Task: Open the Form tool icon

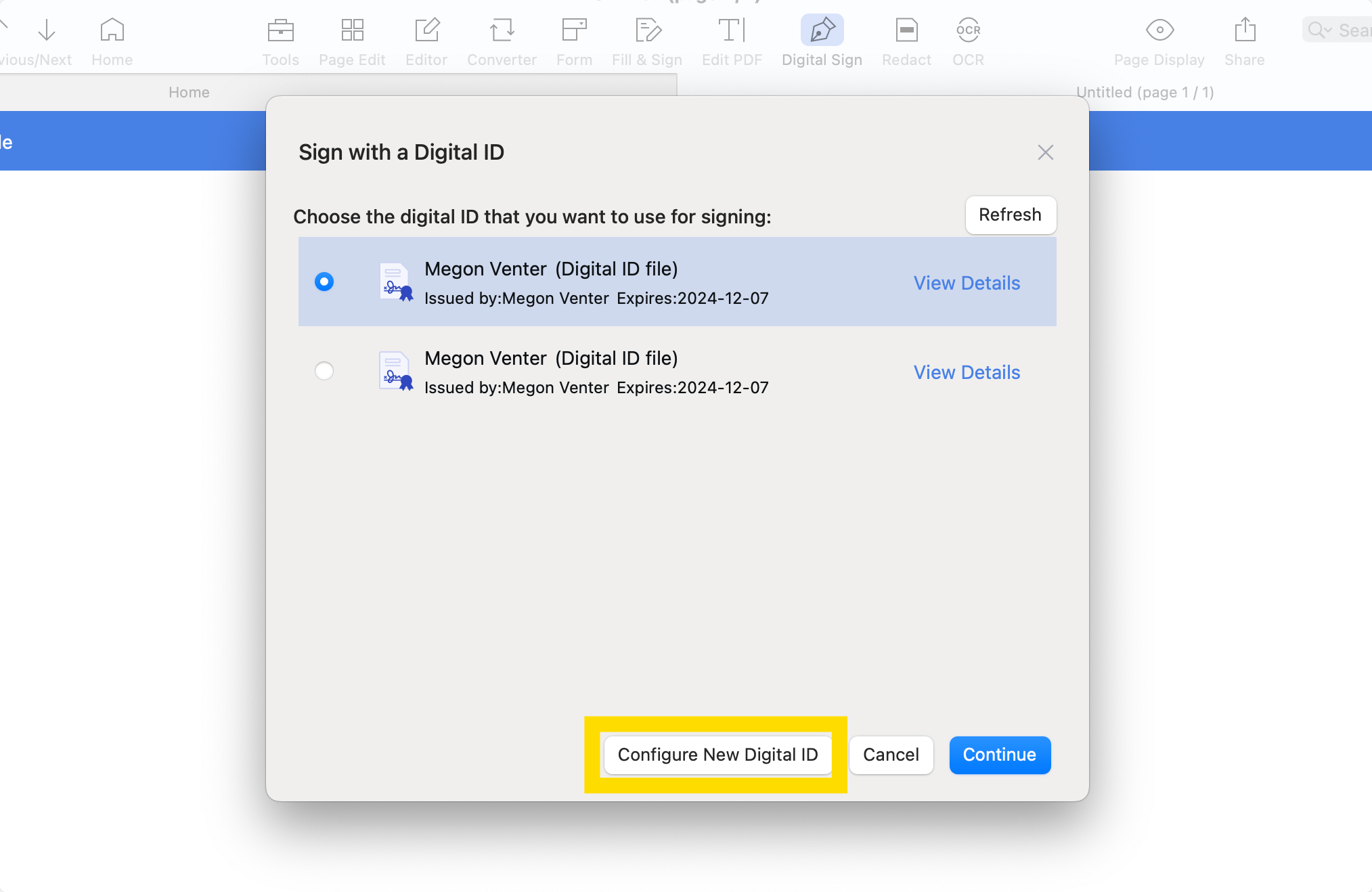Action: pyautogui.click(x=574, y=30)
